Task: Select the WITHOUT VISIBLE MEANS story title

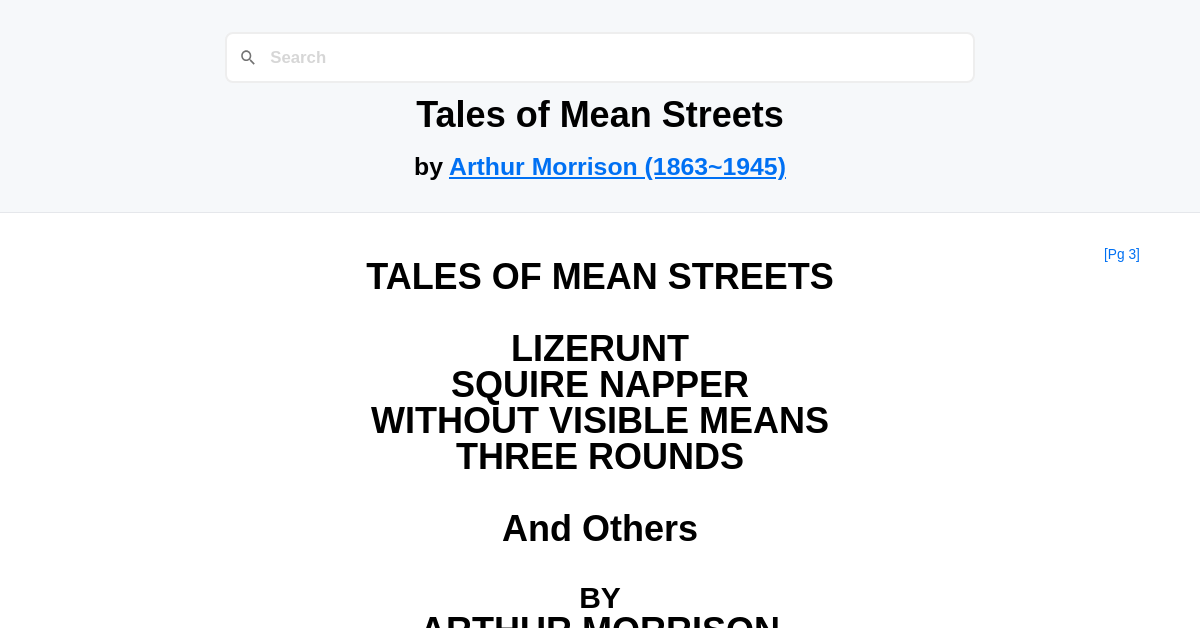Action: click(599, 420)
